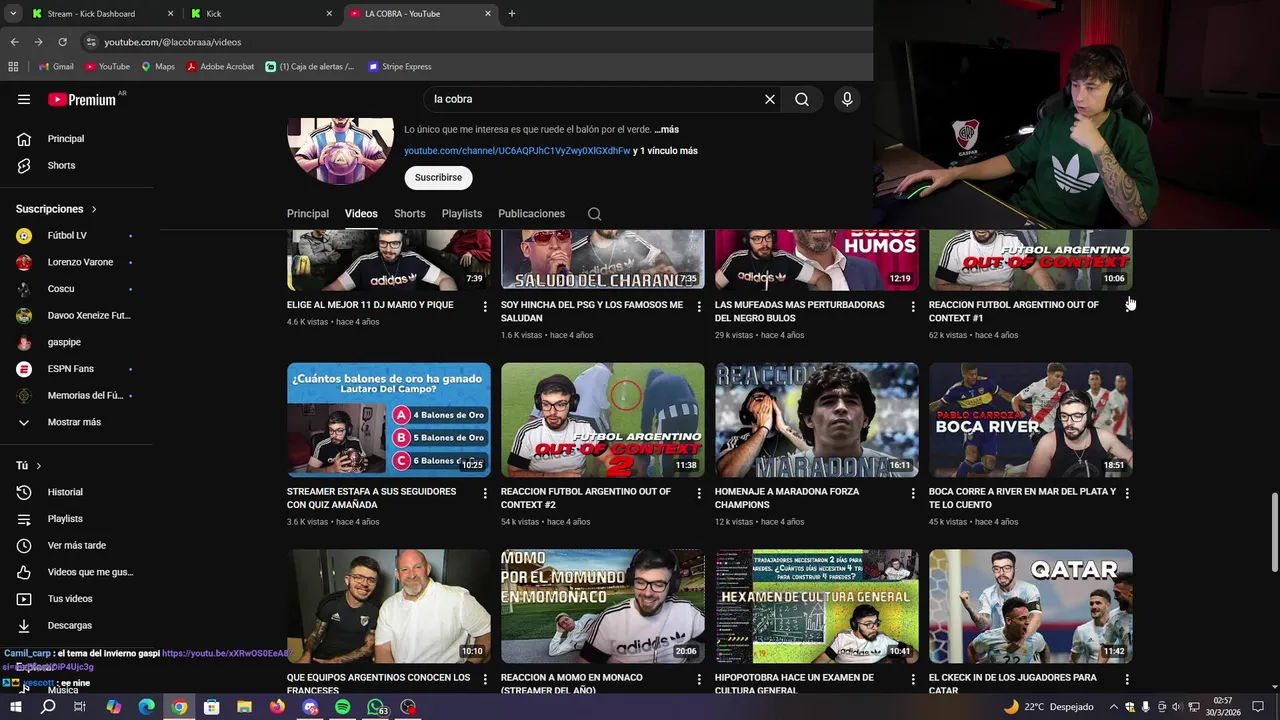Open BOCA RIVER video thumbnail
The image size is (1280, 720).
(1031, 420)
